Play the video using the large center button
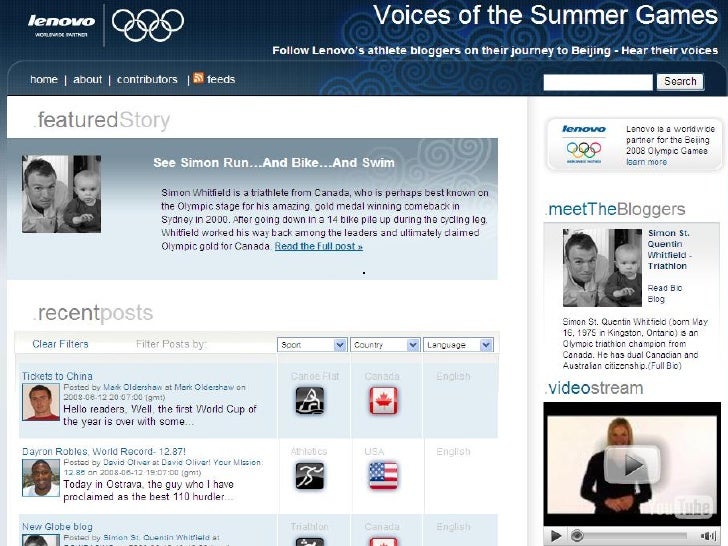This screenshot has width=728, height=546. (x=632, y=464)
